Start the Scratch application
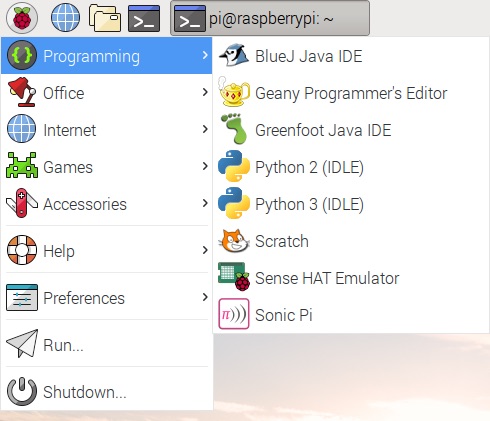Image resolution: width=490 pixels, height=421 pixels. tap(351, 241)
